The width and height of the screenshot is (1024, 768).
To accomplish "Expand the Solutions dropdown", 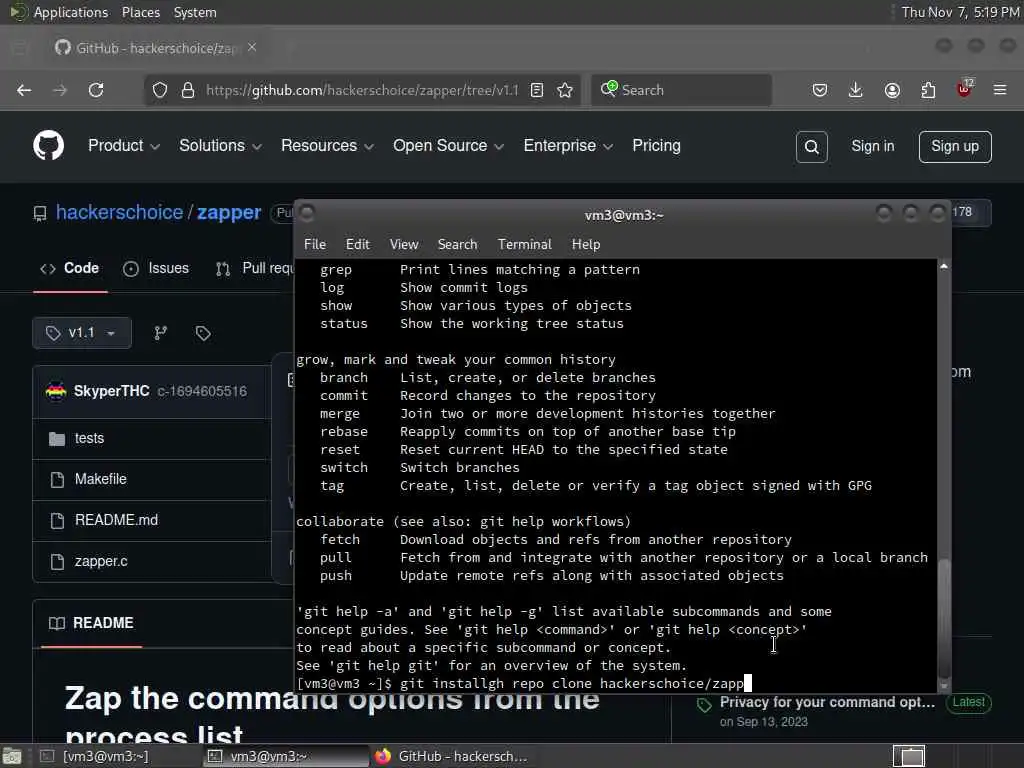I will coord(220,146).
